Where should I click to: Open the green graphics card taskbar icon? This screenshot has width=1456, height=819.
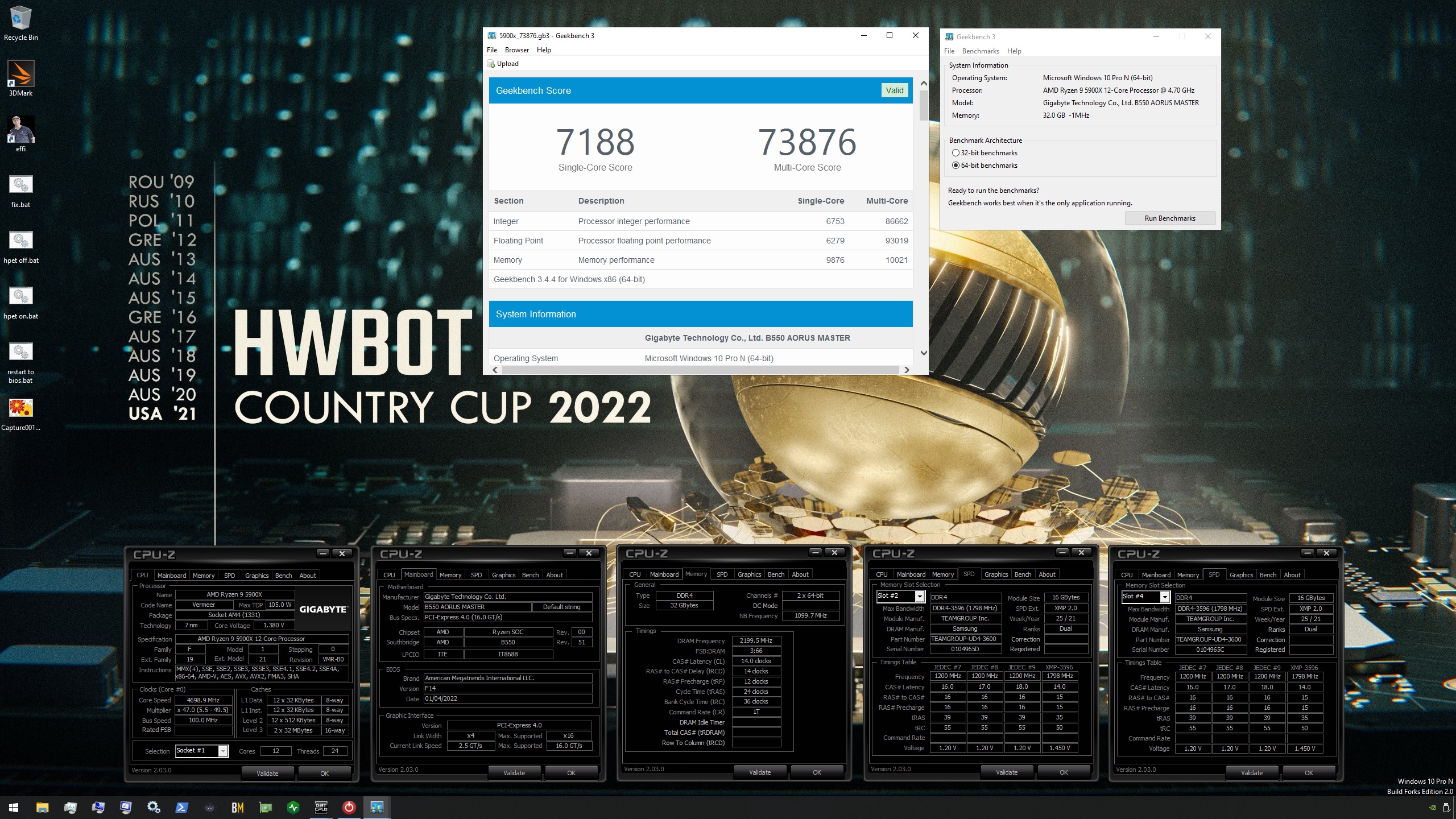[265, 807]
